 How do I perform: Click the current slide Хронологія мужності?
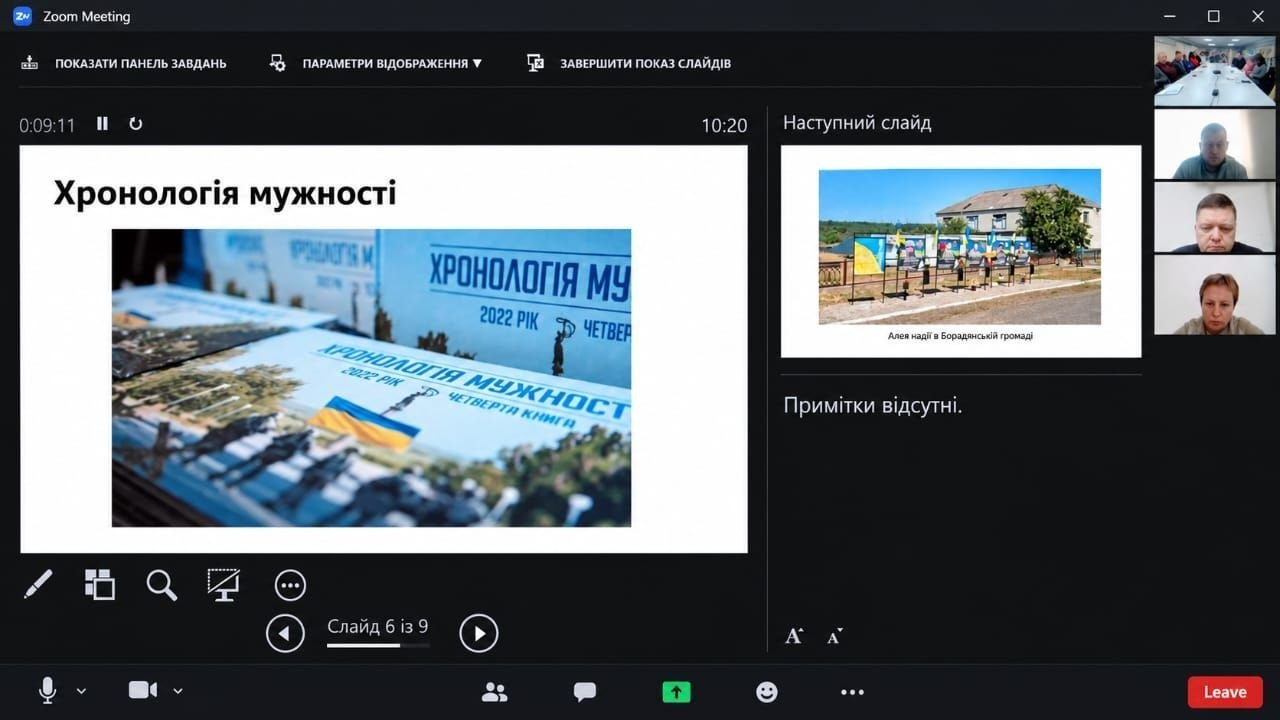coord(384,349)
